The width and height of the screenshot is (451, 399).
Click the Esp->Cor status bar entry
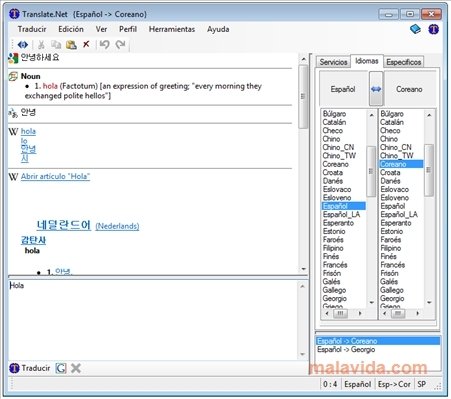394,384
